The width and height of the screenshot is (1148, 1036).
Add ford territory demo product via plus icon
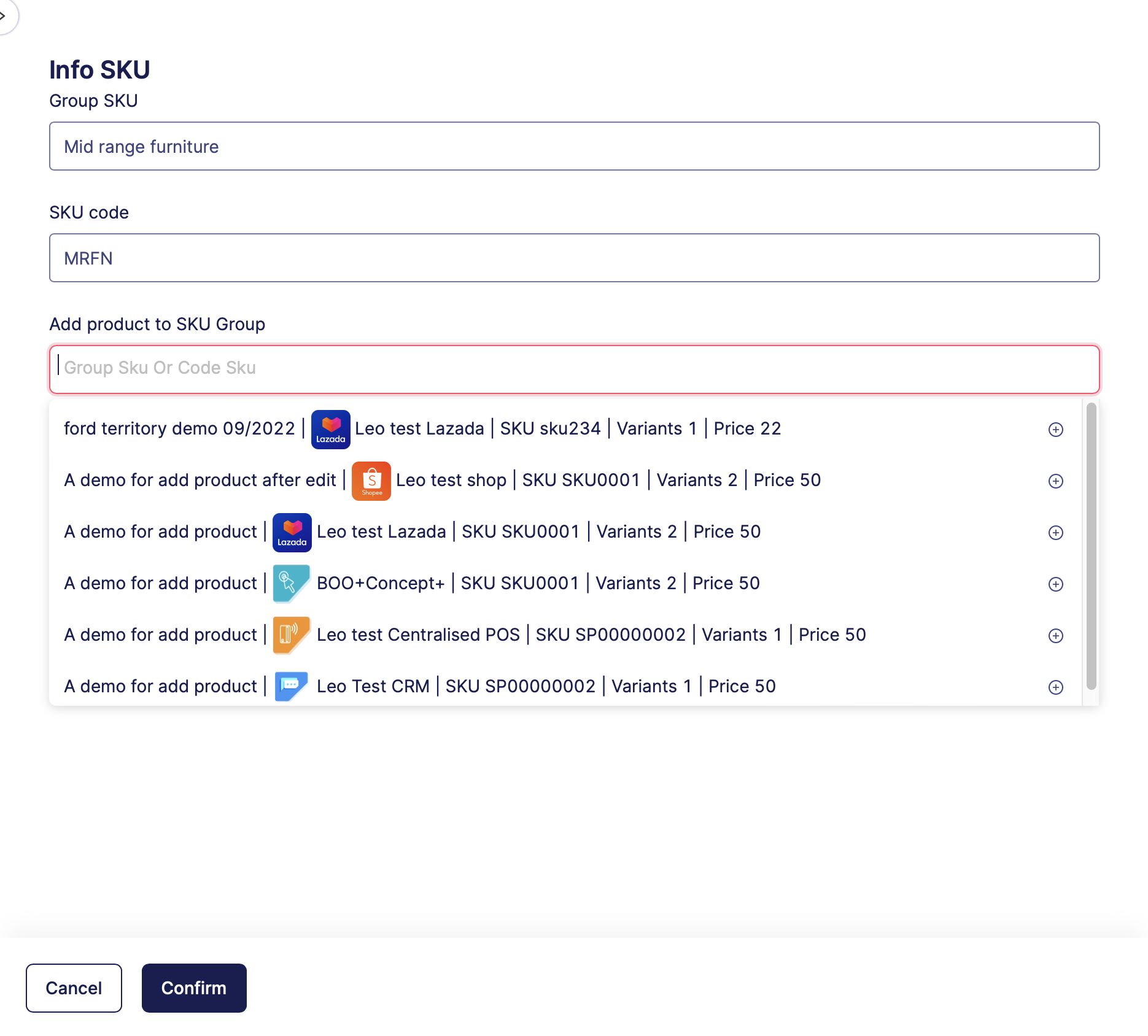pos(1055,430)
